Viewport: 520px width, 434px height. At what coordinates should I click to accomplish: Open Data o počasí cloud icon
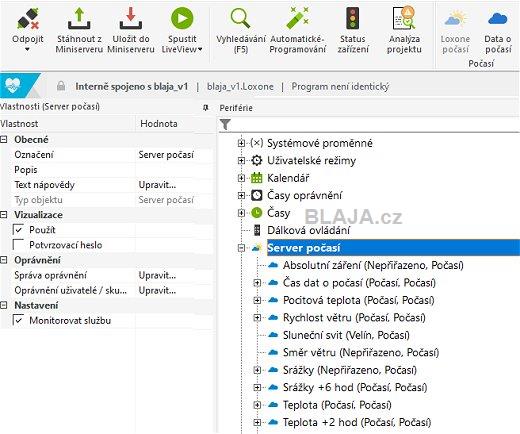[498, 19]
